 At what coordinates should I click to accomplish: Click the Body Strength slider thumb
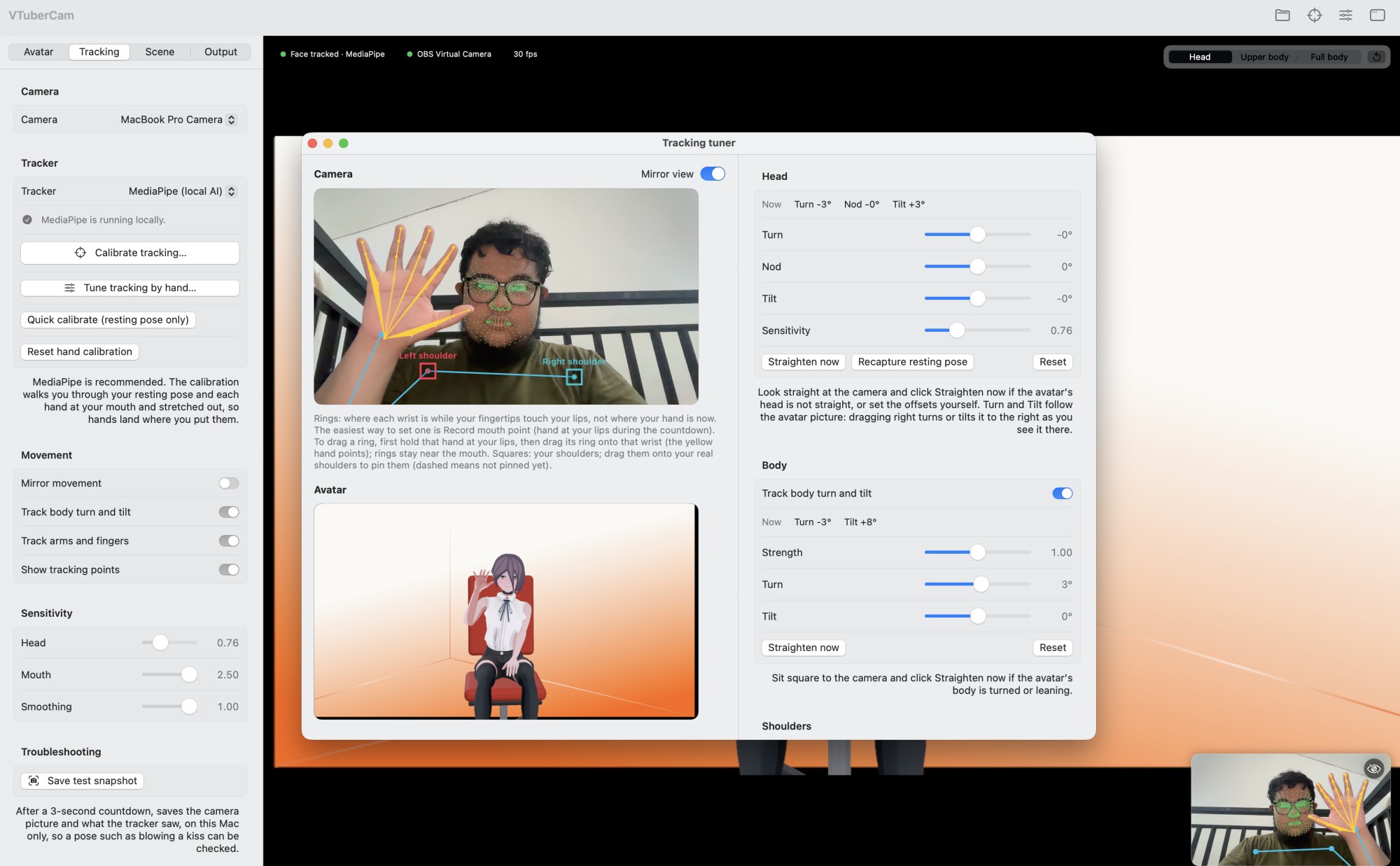tap(977, 552)
